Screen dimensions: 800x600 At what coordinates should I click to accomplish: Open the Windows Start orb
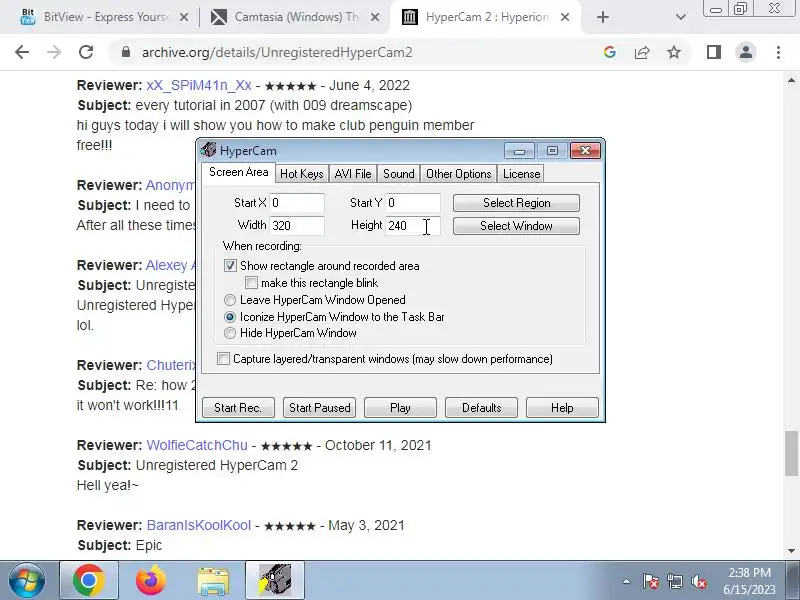pos(27,580)
